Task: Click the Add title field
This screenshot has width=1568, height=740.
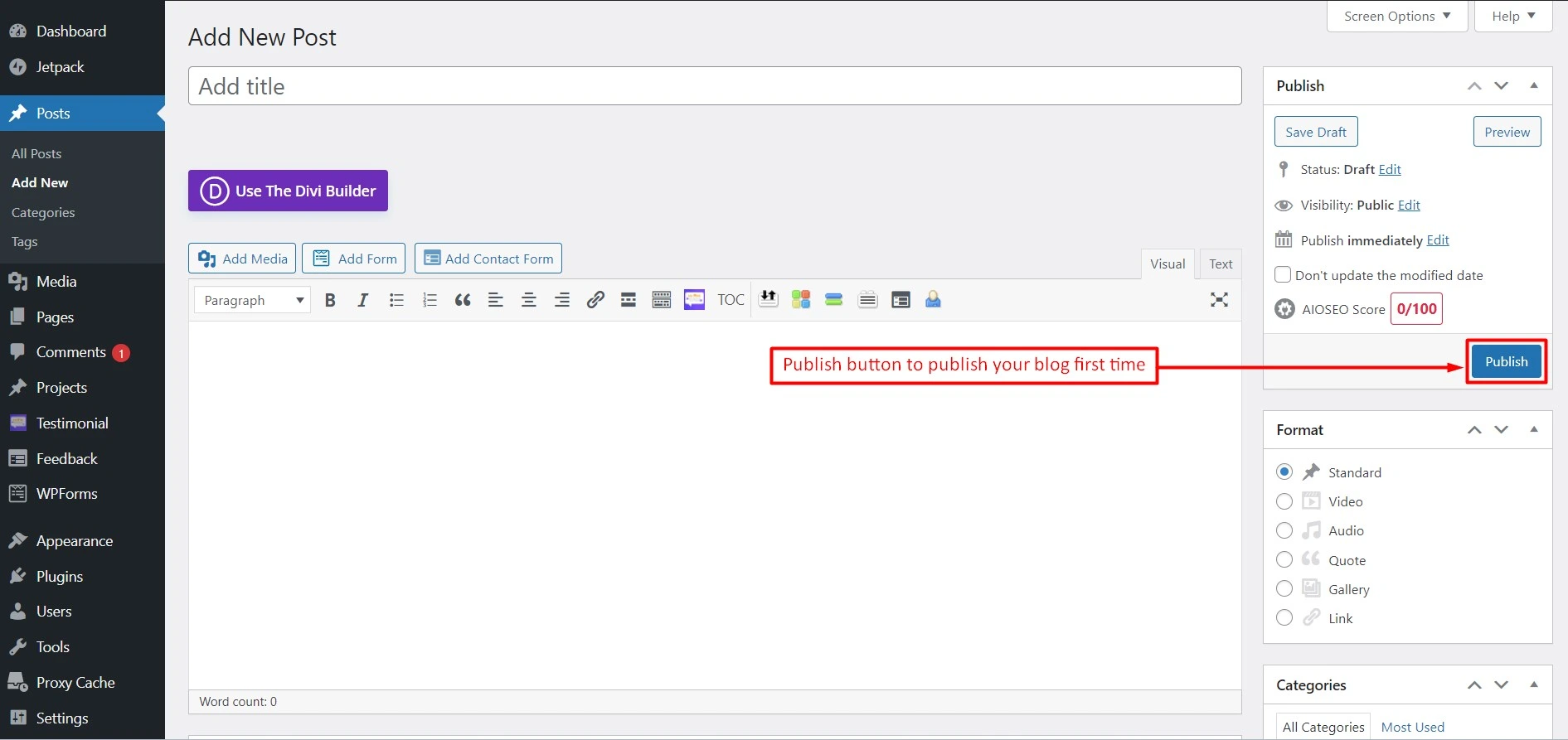Action: point(715,86)
